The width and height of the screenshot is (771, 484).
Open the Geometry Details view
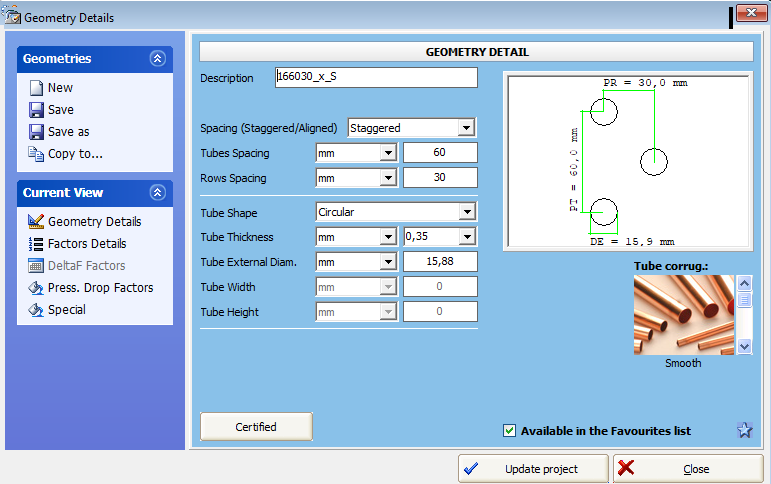point(94,221)
